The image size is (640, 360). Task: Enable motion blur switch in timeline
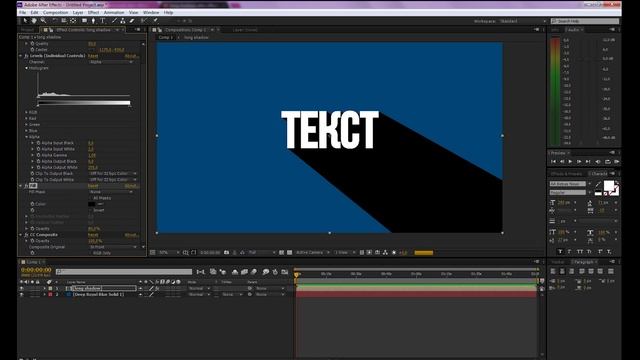click(254, 272)
